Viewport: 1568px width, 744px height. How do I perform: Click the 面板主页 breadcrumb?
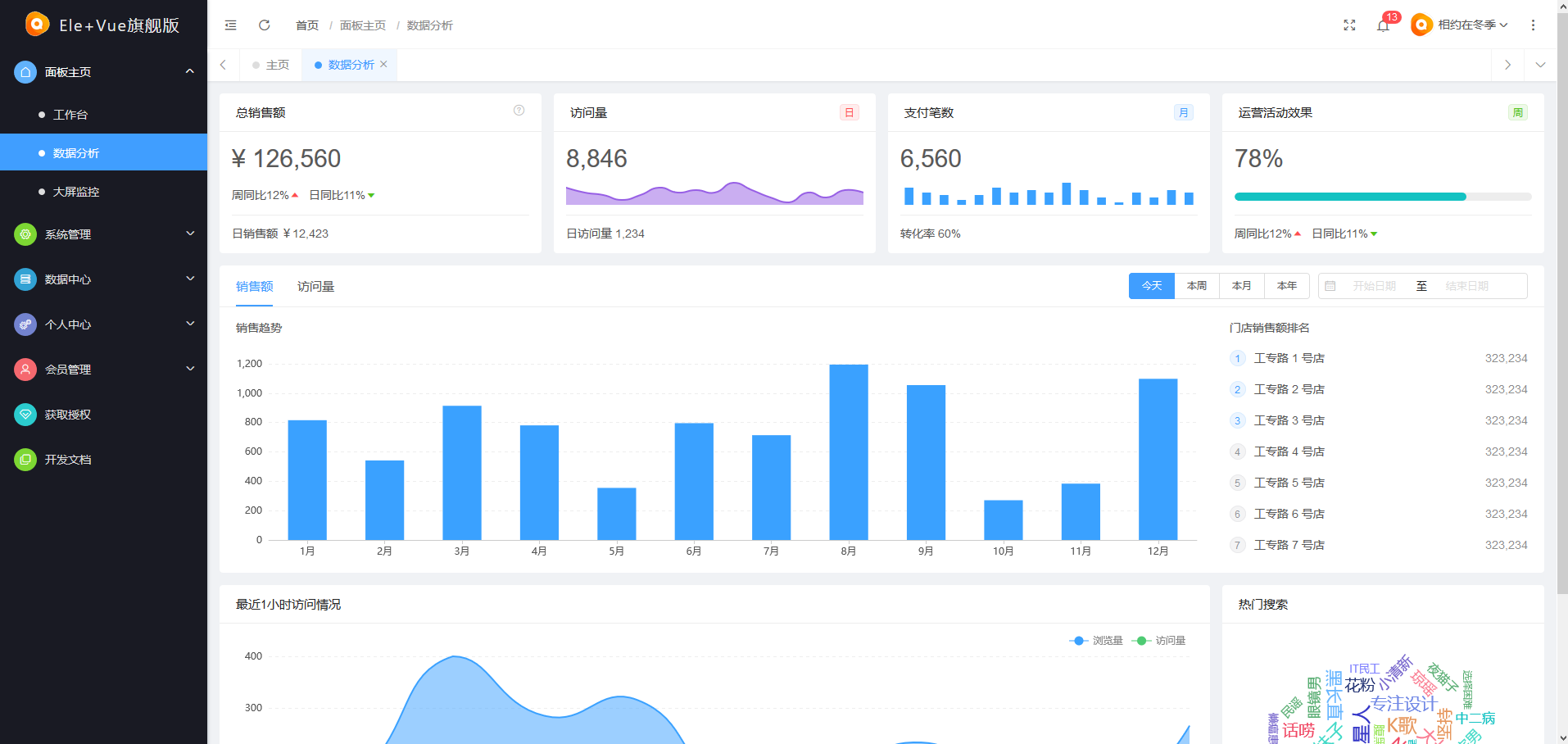(x=363, y=25)
